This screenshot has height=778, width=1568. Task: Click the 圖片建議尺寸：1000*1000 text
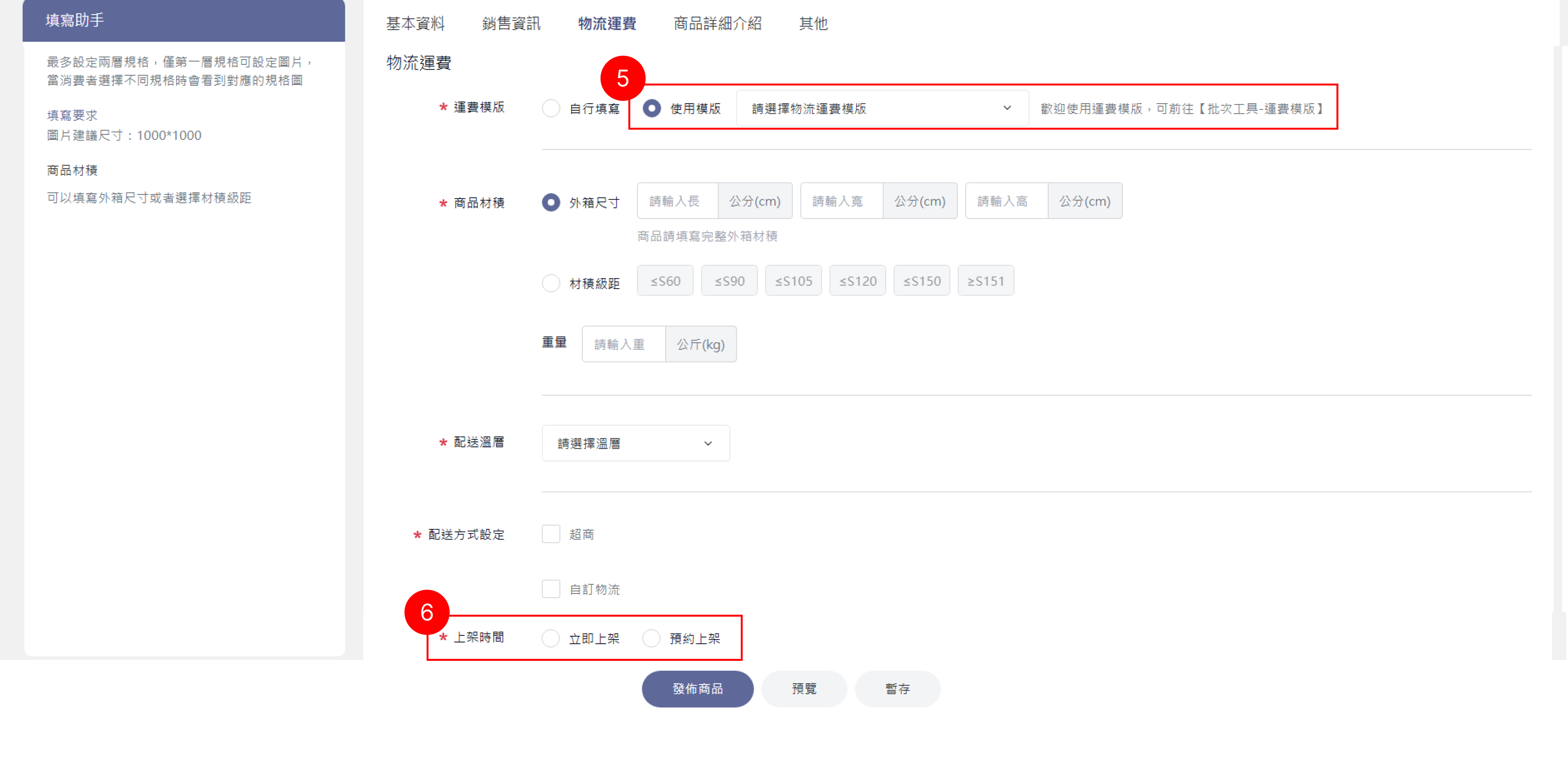[x=124, y=135]
